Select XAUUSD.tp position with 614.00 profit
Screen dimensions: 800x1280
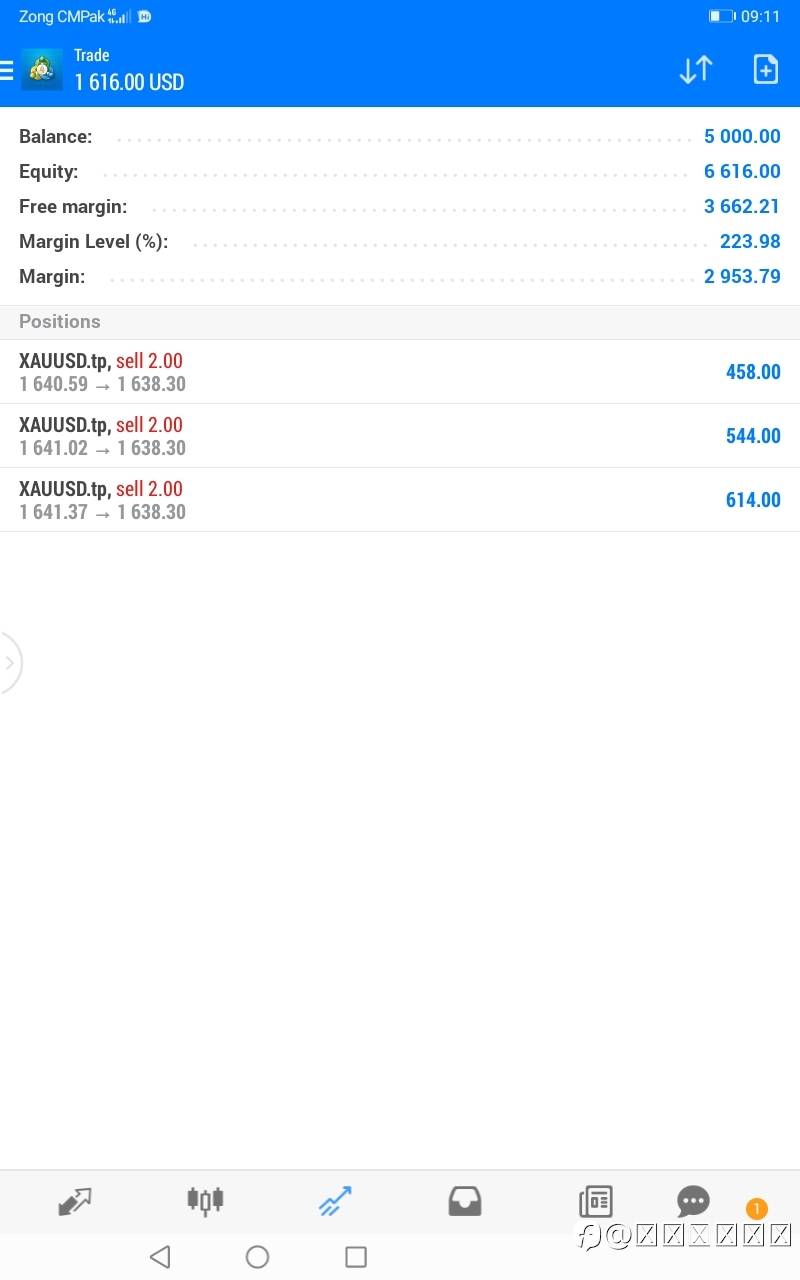(x=400, y=500)
